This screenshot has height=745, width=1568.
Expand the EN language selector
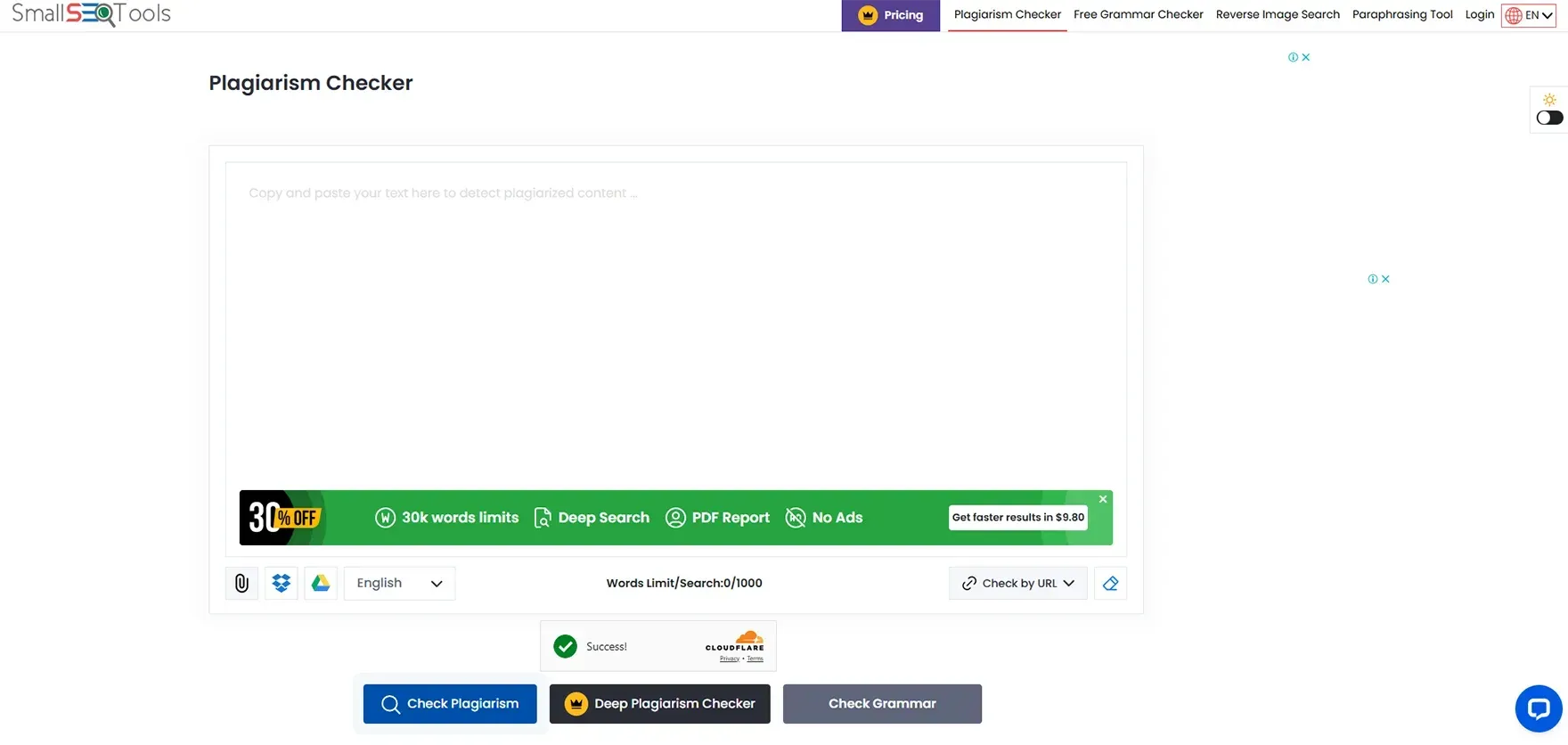click(1529, 15)
